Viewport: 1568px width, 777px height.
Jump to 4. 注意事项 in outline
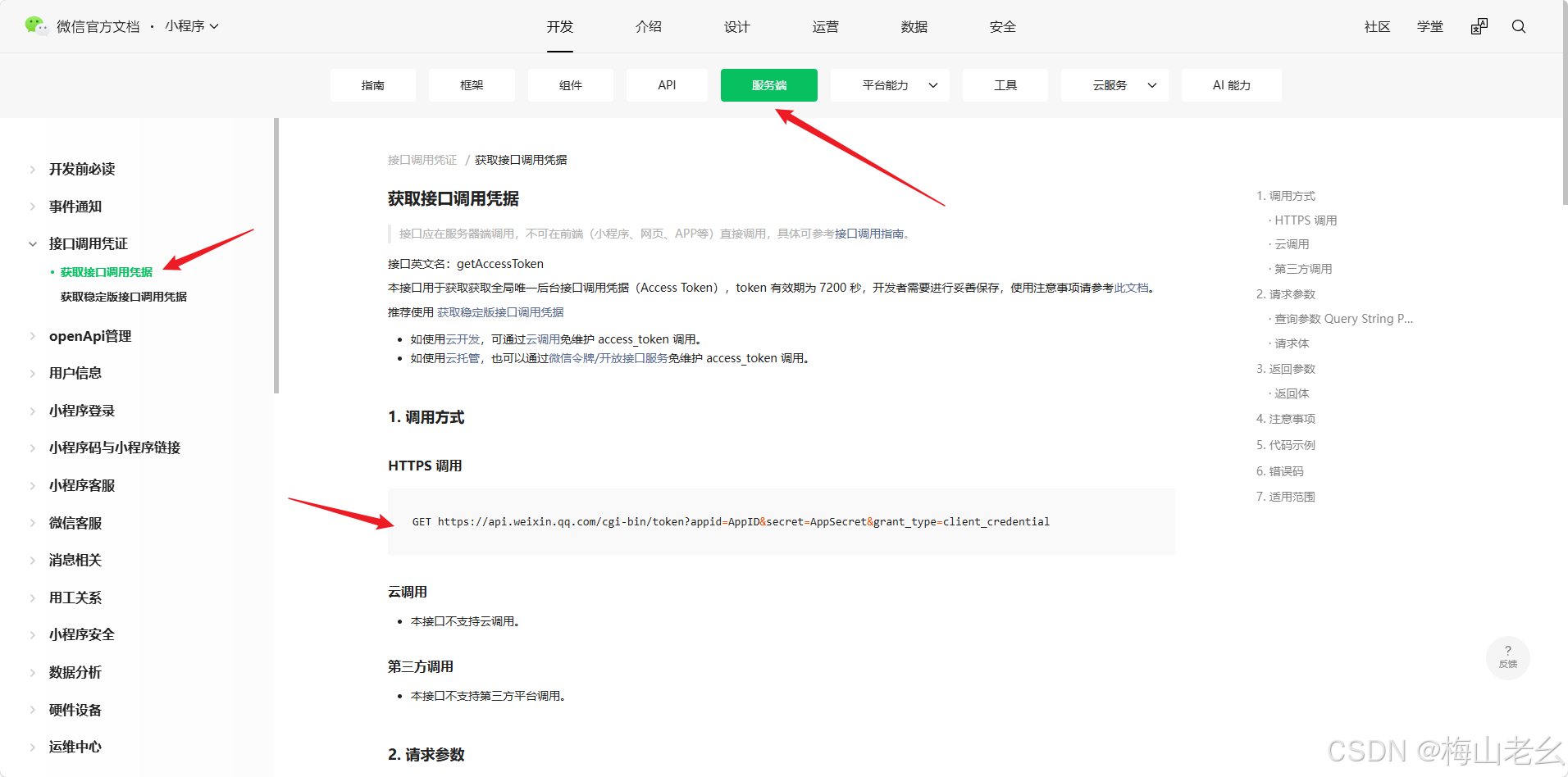(1286, 419)
